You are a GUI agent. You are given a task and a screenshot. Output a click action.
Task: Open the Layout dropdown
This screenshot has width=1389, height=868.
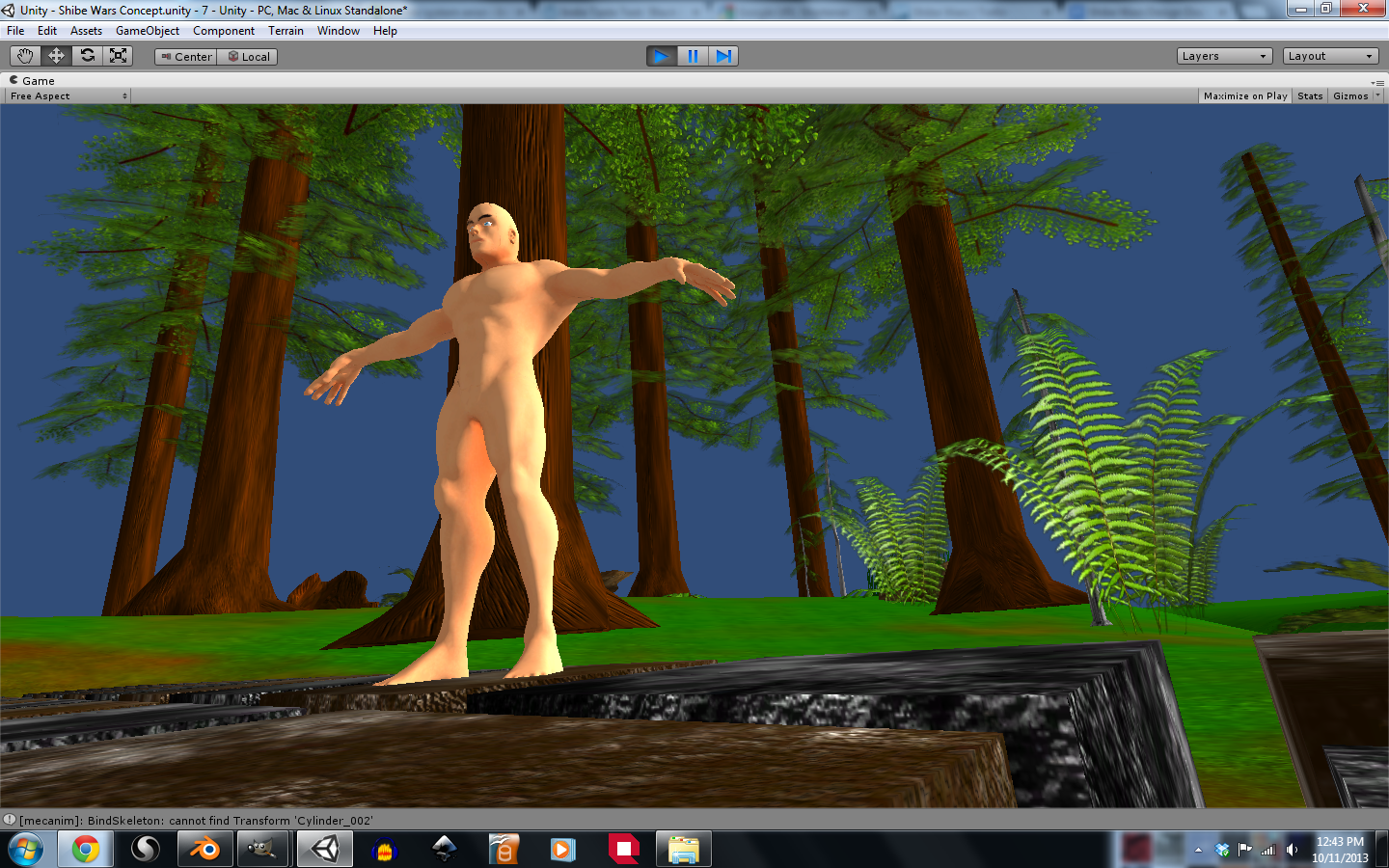(1330, 56)
